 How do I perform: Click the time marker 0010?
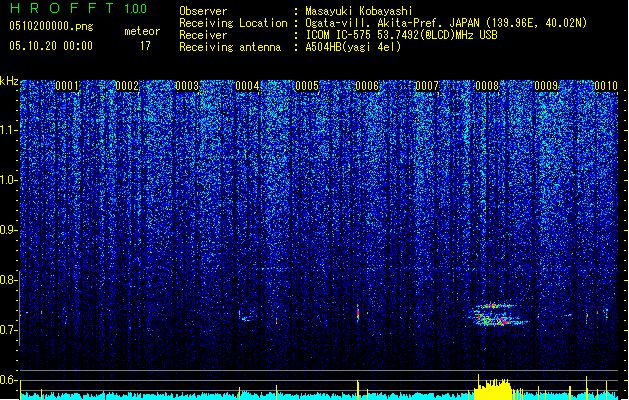point(606,86)
